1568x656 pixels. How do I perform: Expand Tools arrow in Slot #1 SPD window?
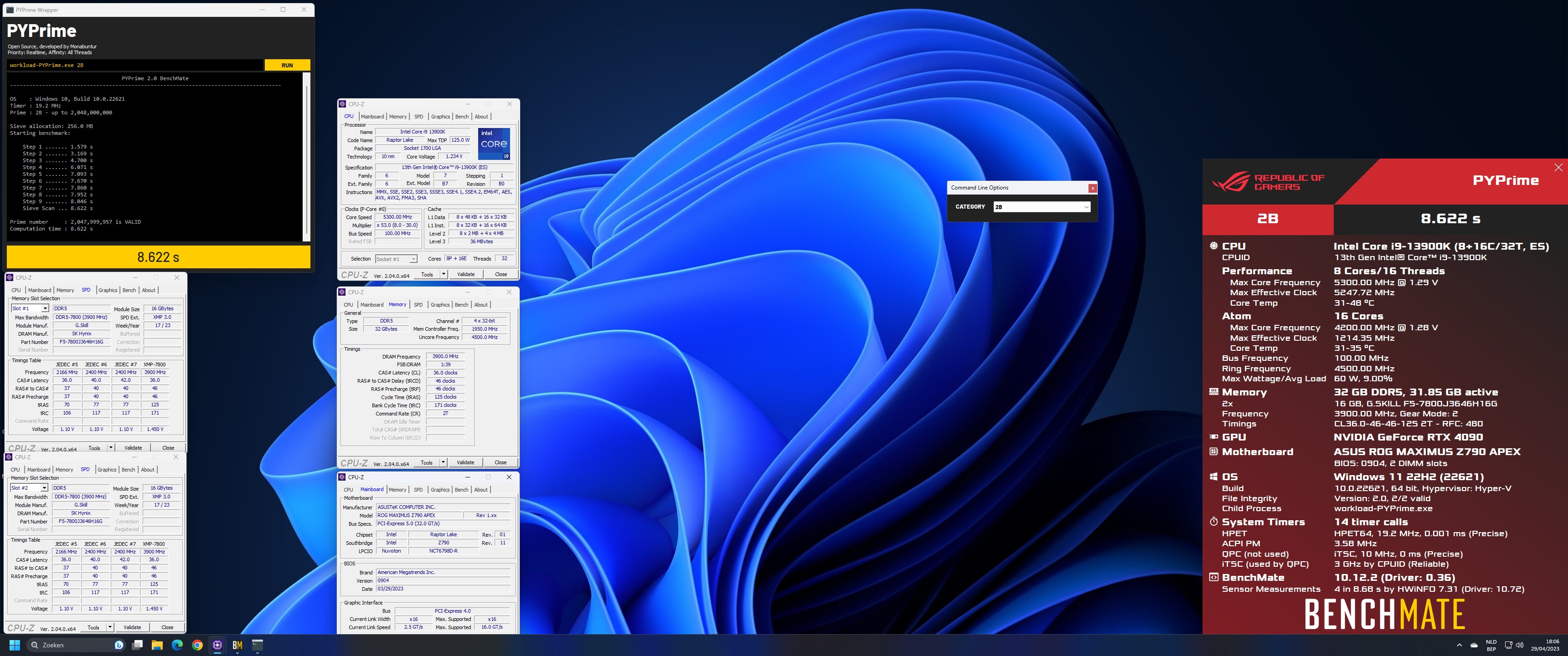click(111, 448)
